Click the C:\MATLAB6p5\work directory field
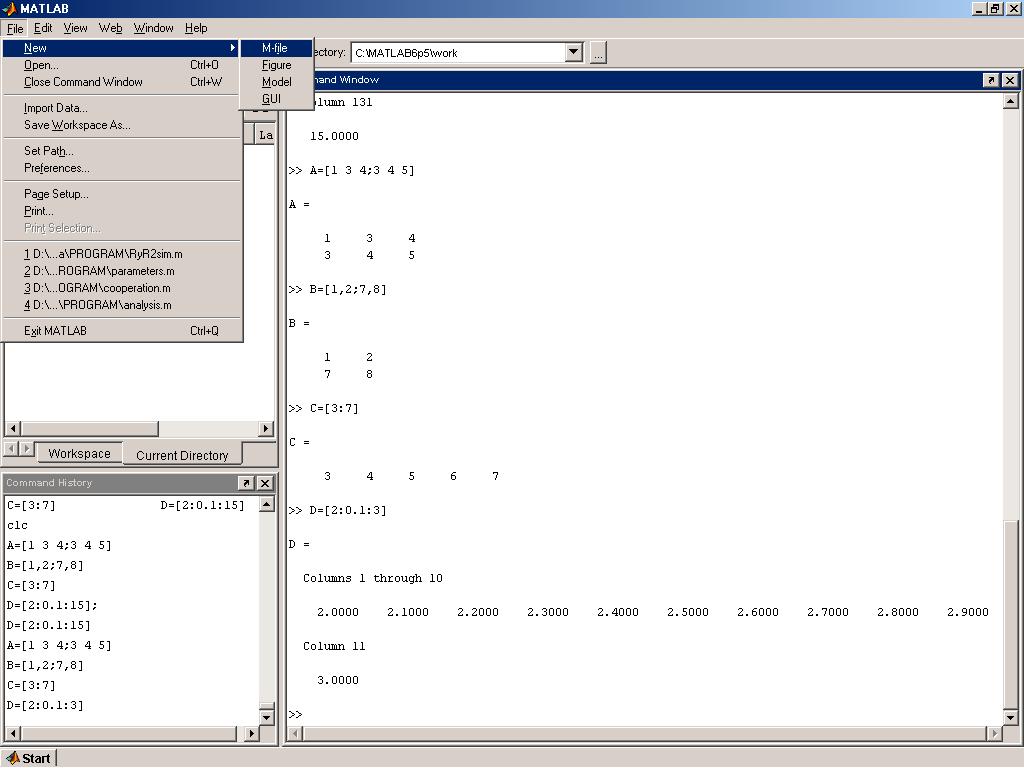 459,53
